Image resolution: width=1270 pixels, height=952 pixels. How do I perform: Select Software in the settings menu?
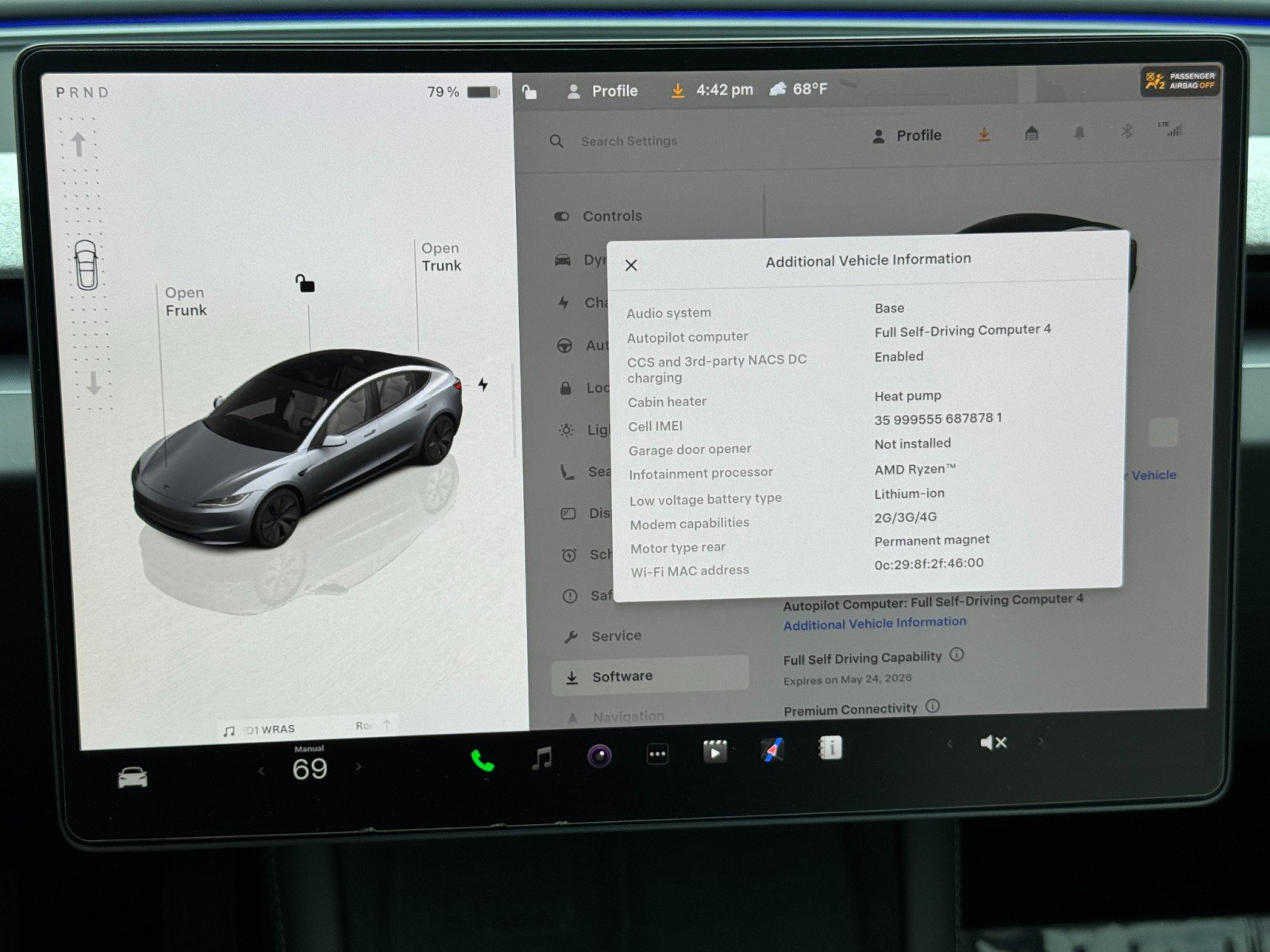coord(649,676)
